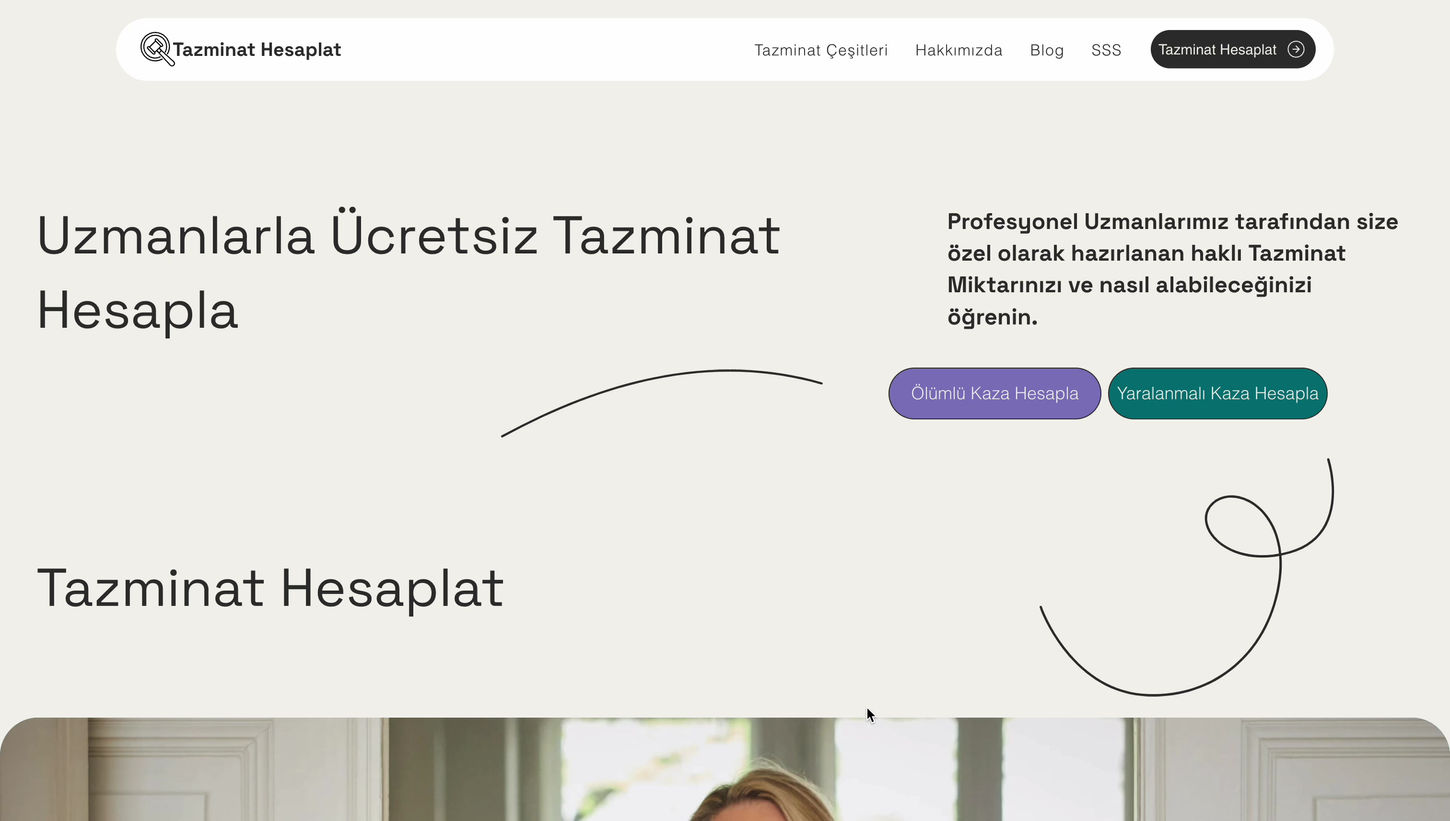Click the heading Uzmanlarla Ücretsiz Tazminat Hesapla
Viewport: 1450px width, 821px height.
408,272
